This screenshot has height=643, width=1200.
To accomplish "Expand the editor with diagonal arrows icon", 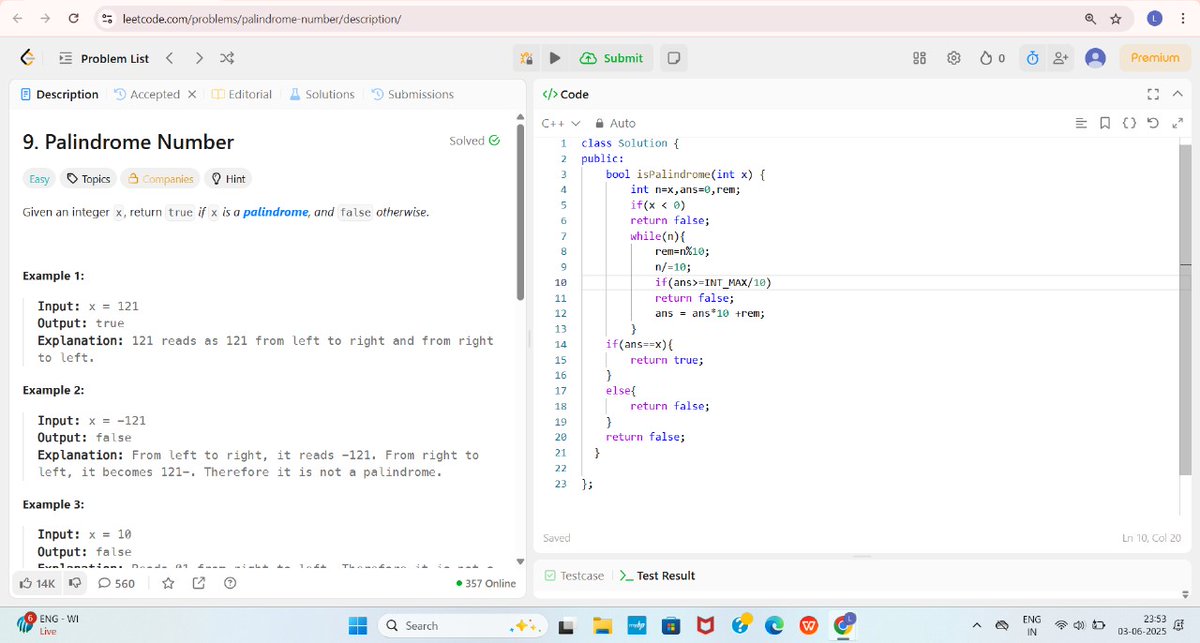I will 1177,123.
